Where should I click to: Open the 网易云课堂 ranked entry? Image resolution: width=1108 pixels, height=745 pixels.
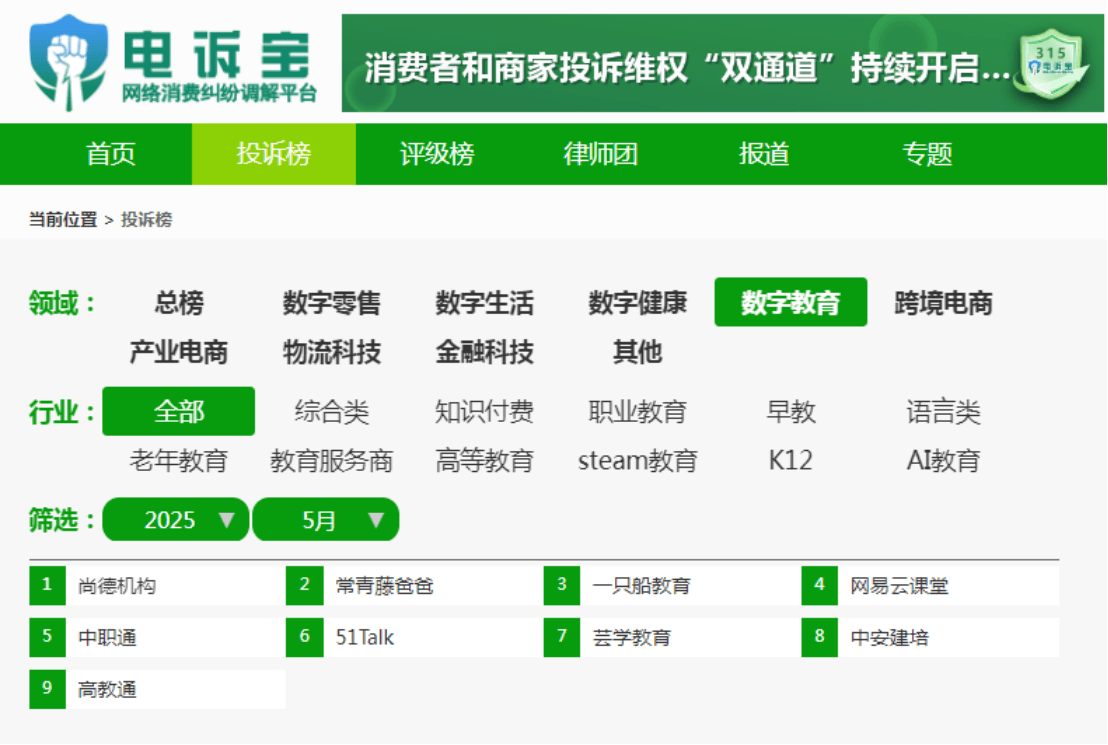click(x=930, y=585)
